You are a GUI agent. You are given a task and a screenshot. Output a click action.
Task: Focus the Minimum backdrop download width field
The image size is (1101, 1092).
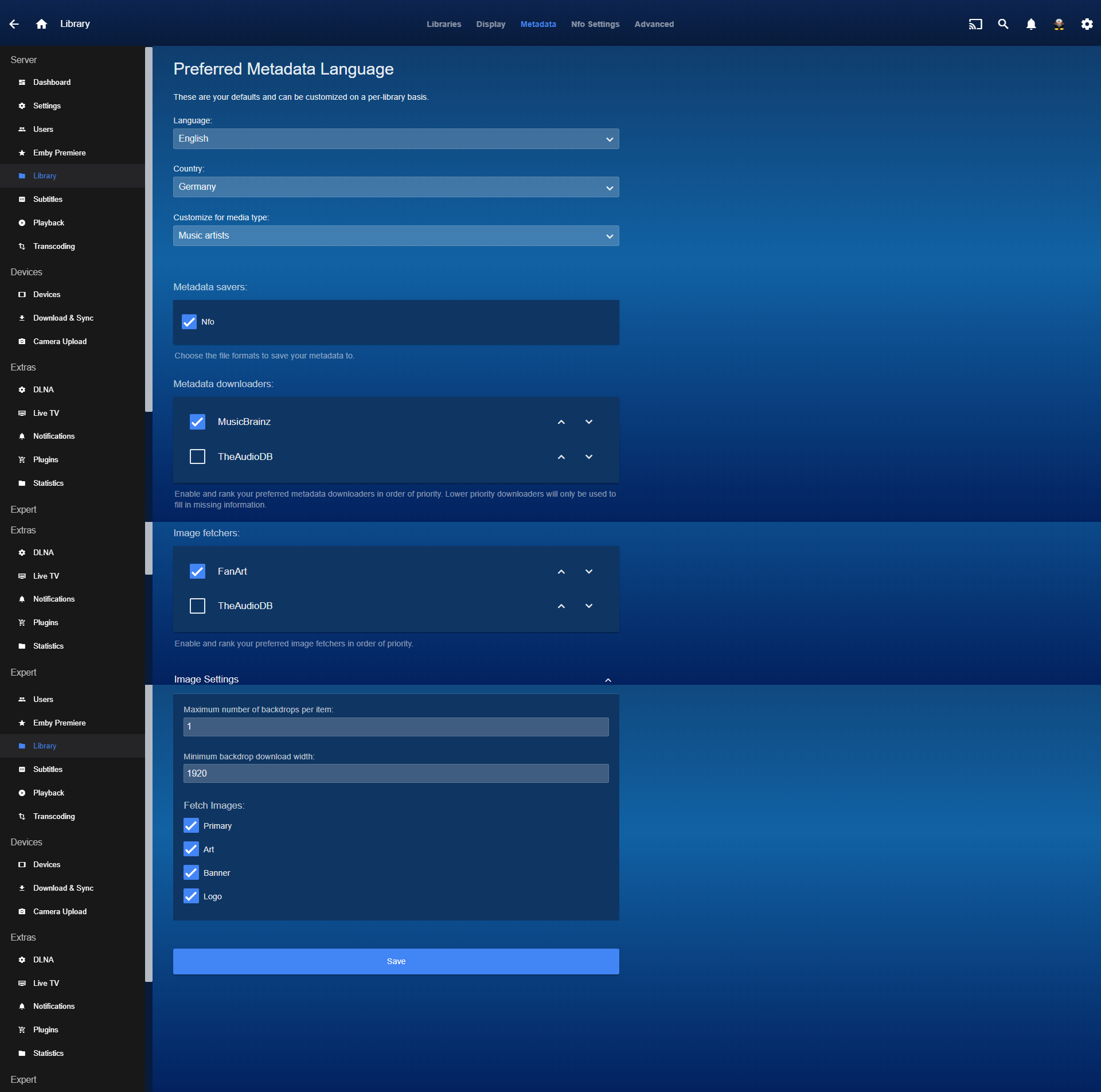click(396, 774)
